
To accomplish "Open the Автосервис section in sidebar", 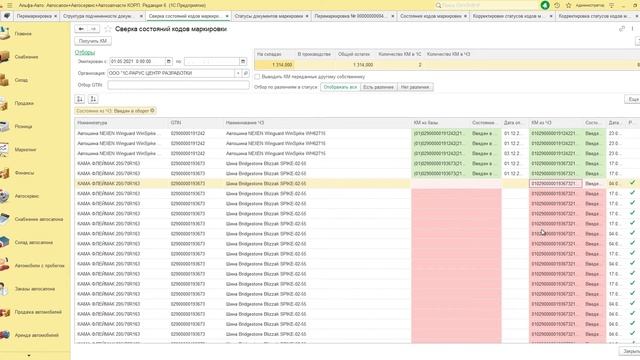I will point(27,196).
